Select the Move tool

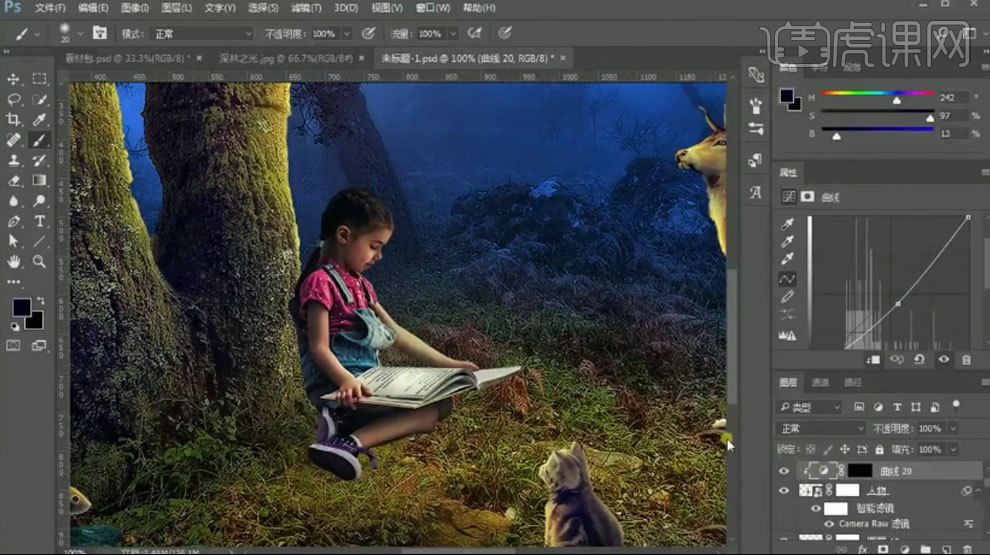[13, 79]
